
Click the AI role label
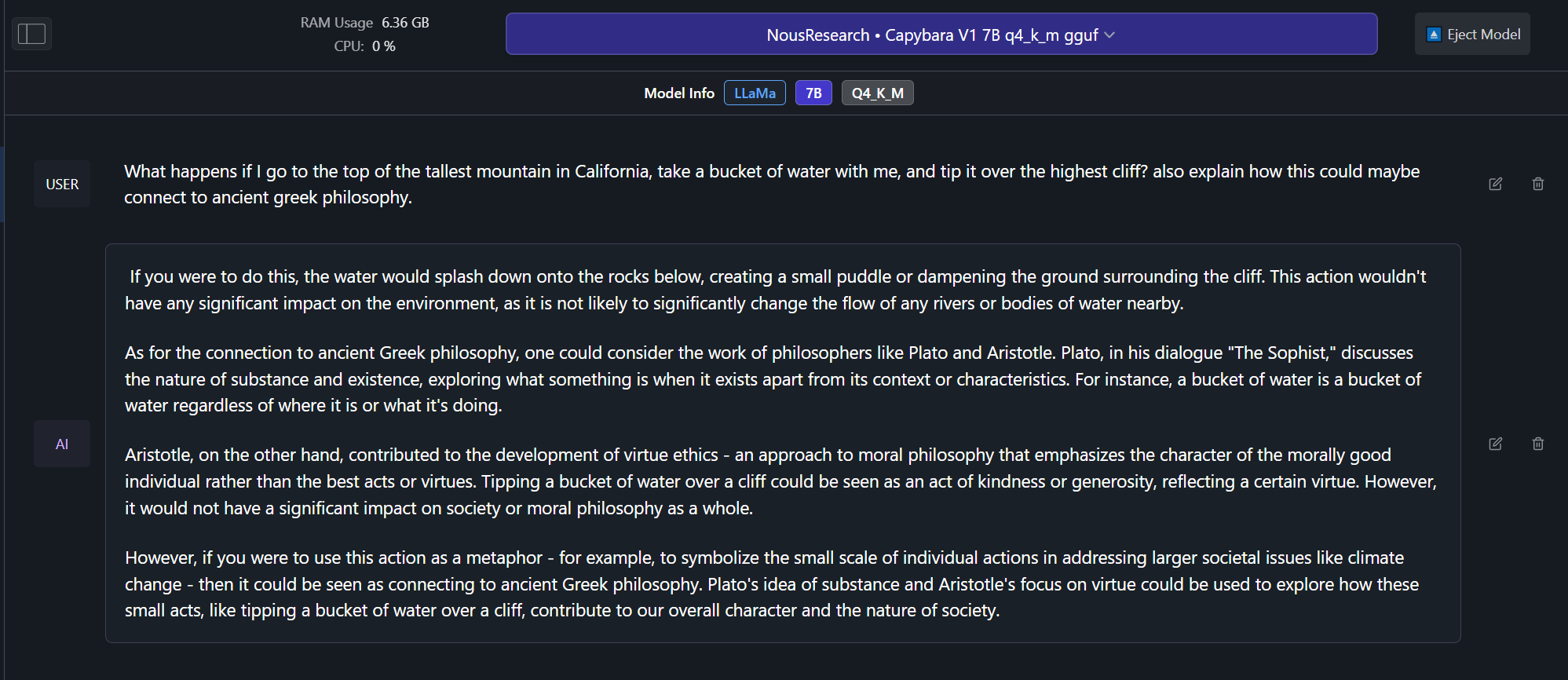tap(62, 444)
